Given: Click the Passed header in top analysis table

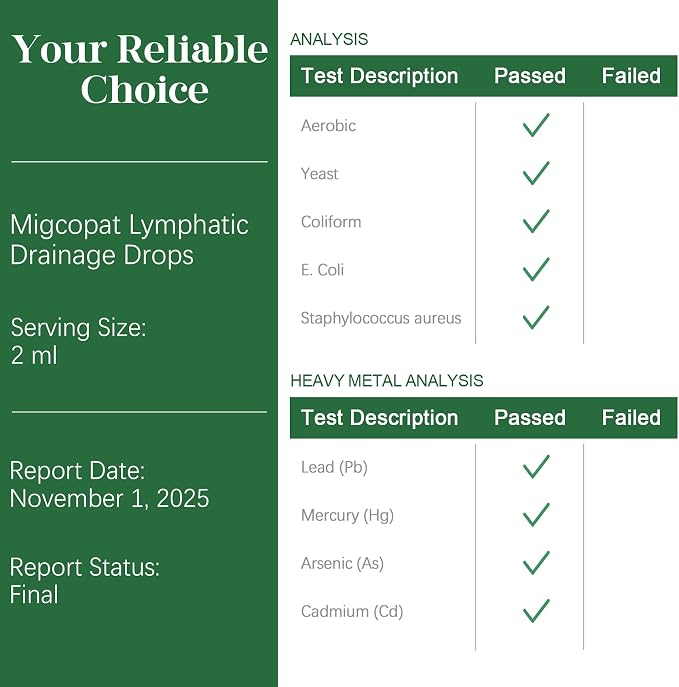Looking at the screenshot, I should click(530, 76).
